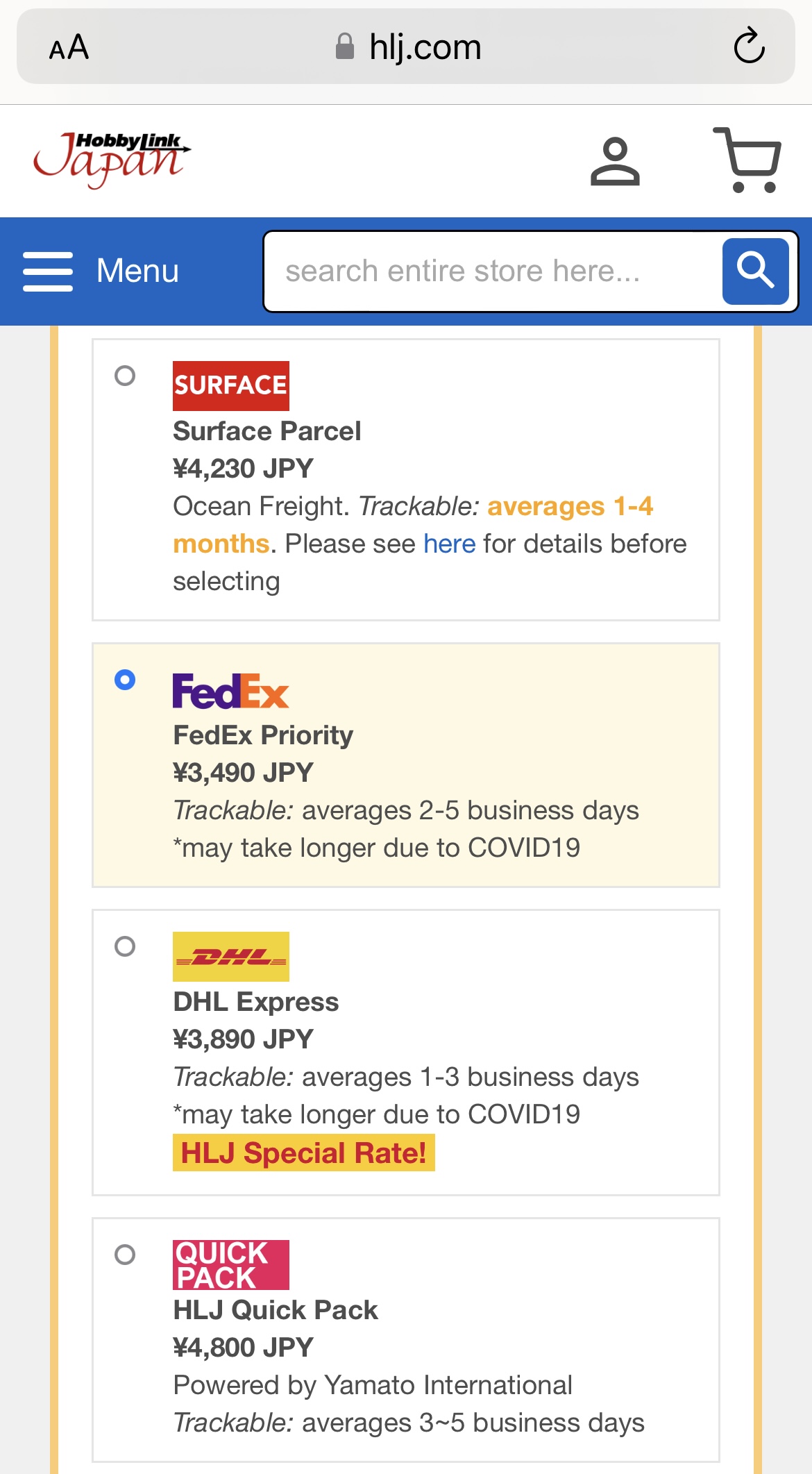The height and width of the screenshot is (1474, 812).
Task: Choose HLJ Quick Pack radio button
Action: point(125,1255)
